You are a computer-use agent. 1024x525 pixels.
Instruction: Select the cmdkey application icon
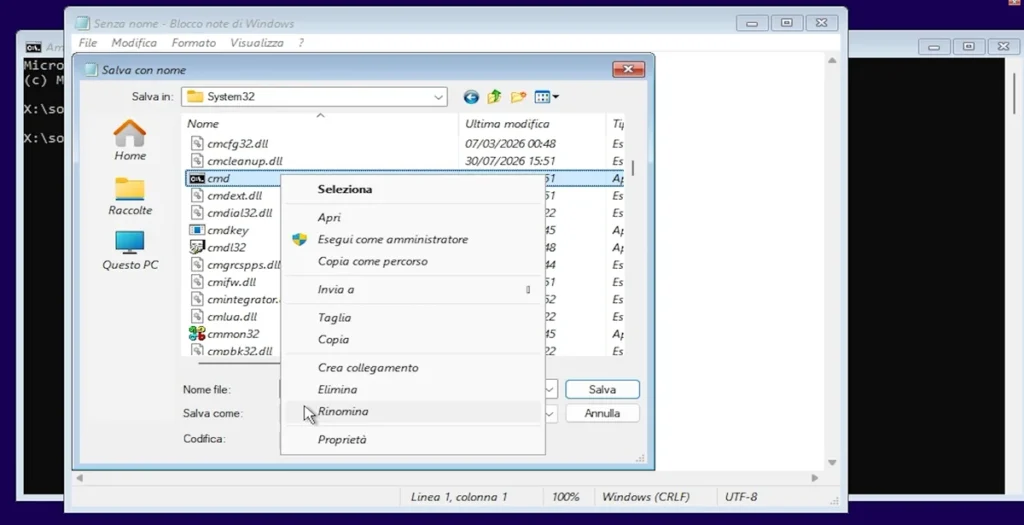coord(197,230)
